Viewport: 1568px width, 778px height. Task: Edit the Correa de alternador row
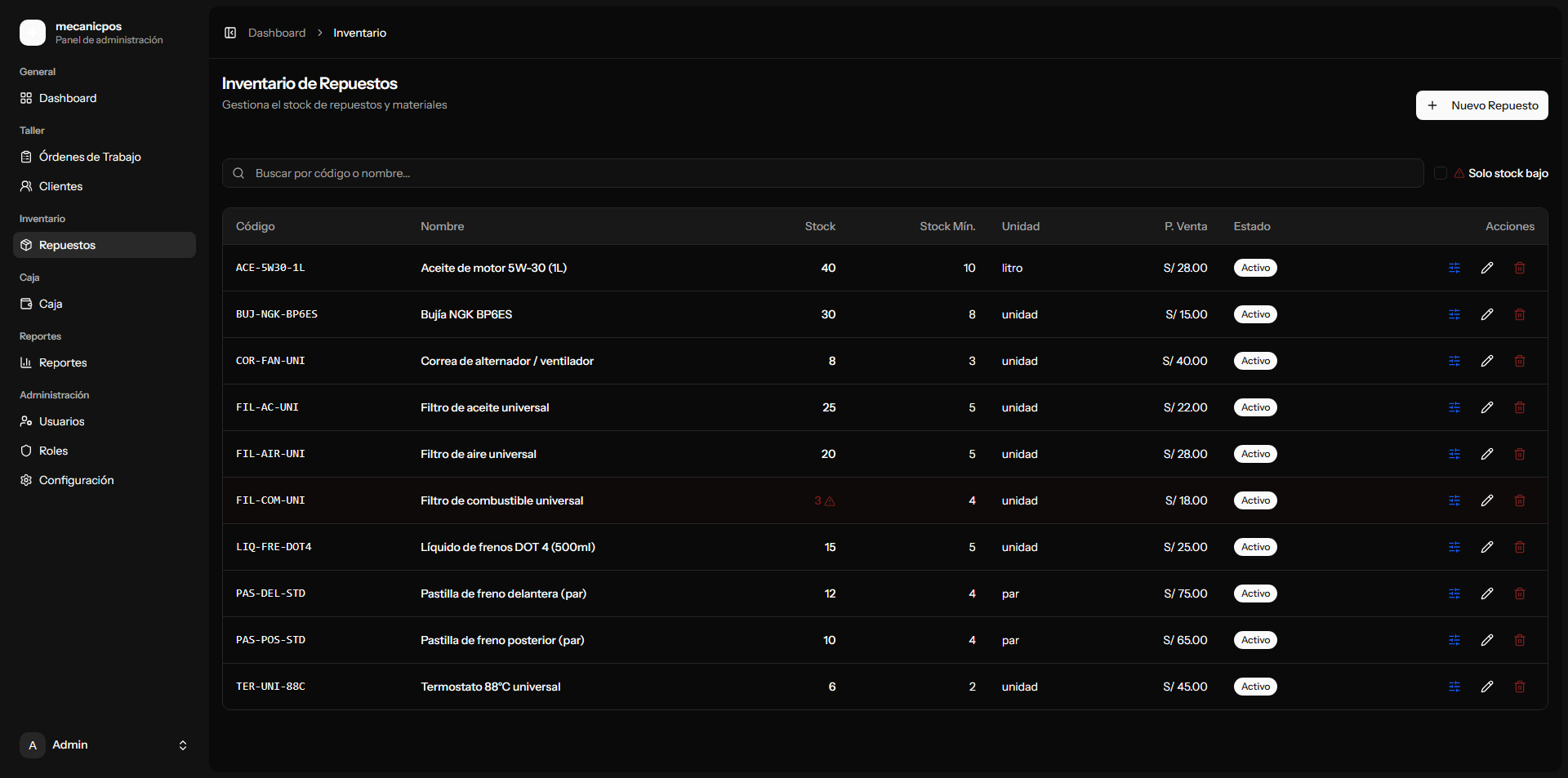coord(1487,361)
